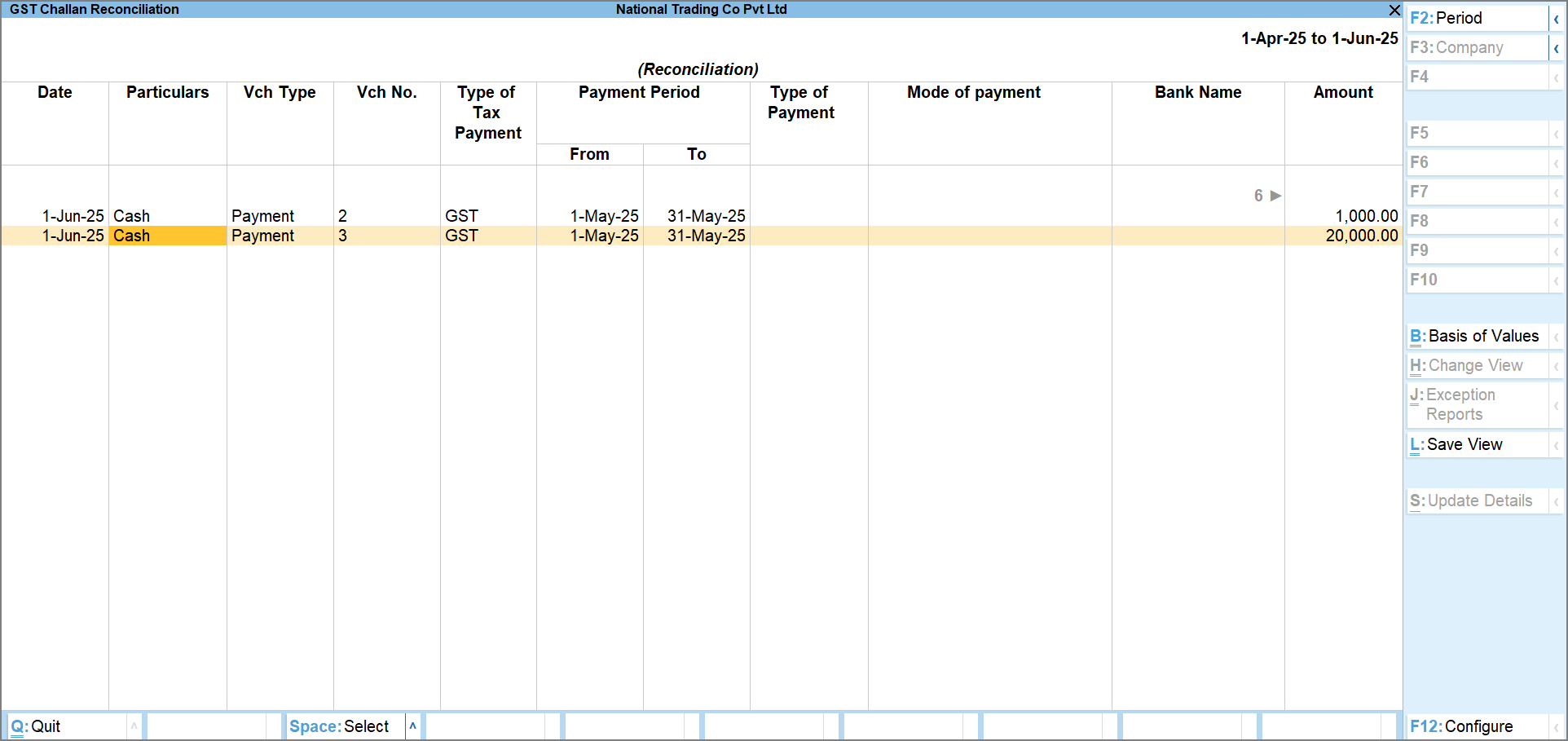Click the arrow beside F12: Configure
The image size is (1568, 741).
coord(1556,726)
